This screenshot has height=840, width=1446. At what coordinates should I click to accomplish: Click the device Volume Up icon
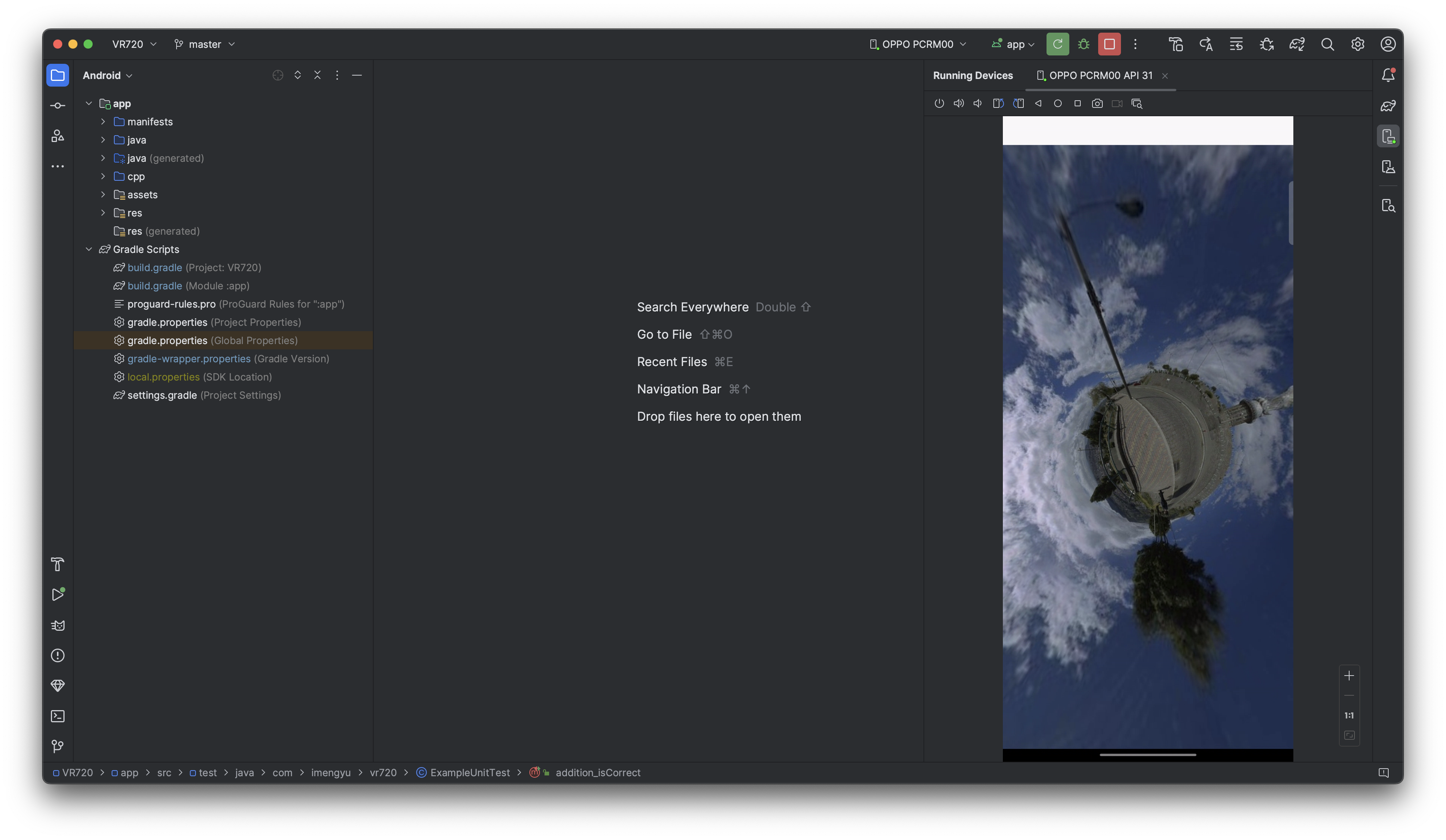pyautogui.click(x=958, y=103)
